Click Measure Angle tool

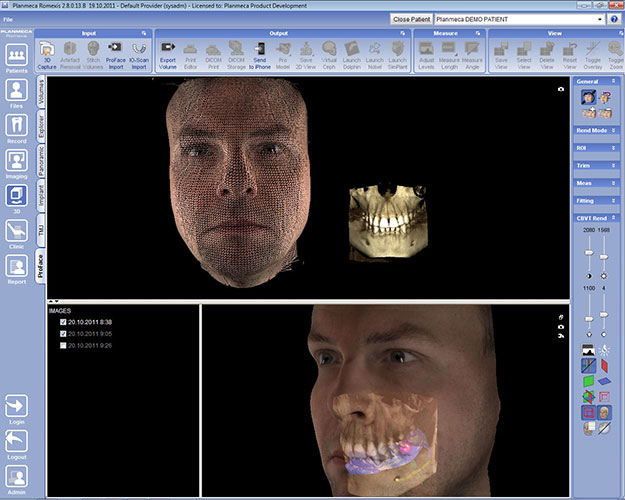(x=472, y=55)
